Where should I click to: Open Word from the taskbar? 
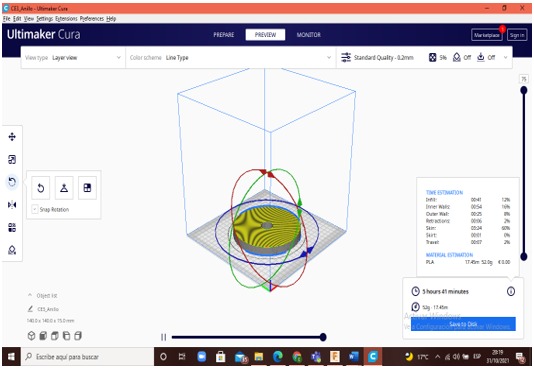pos(354,356)
